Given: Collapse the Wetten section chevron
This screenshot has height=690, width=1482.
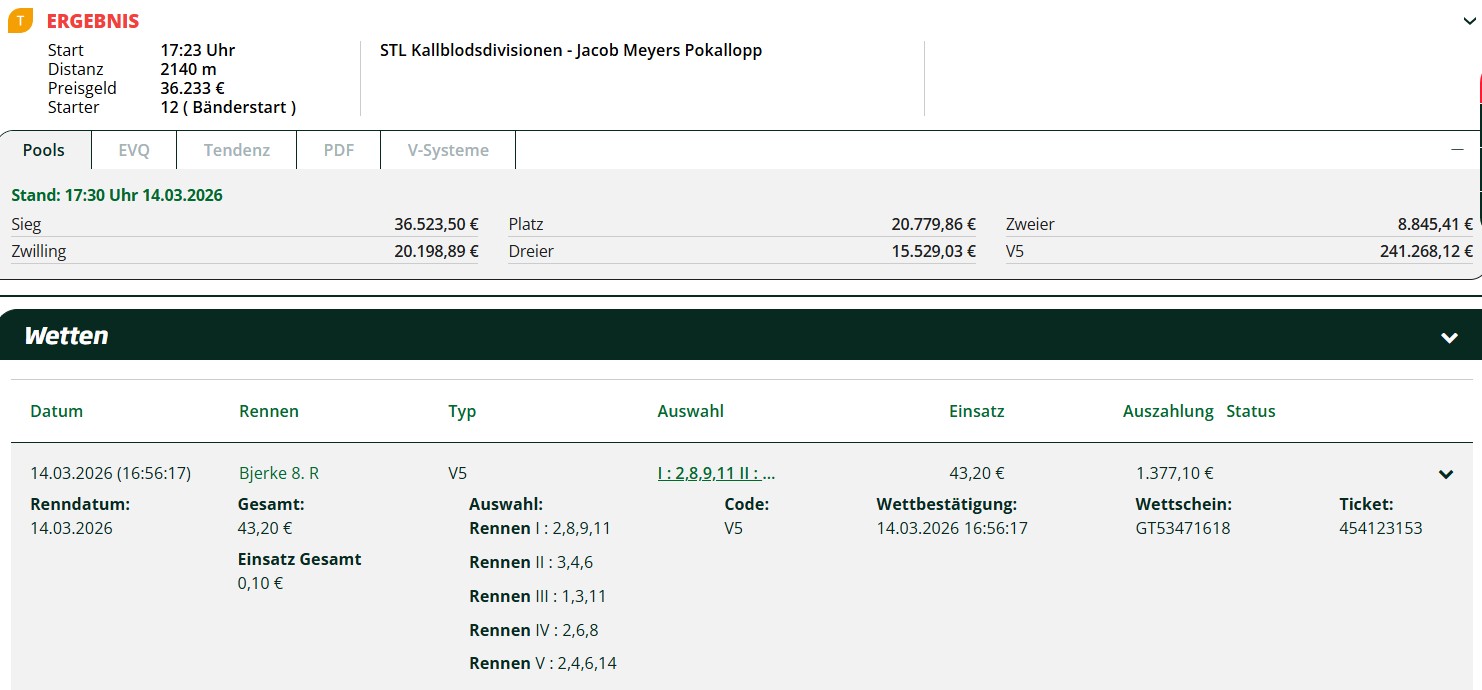Looking at the screenshot, I should [x=1449, y=337].
